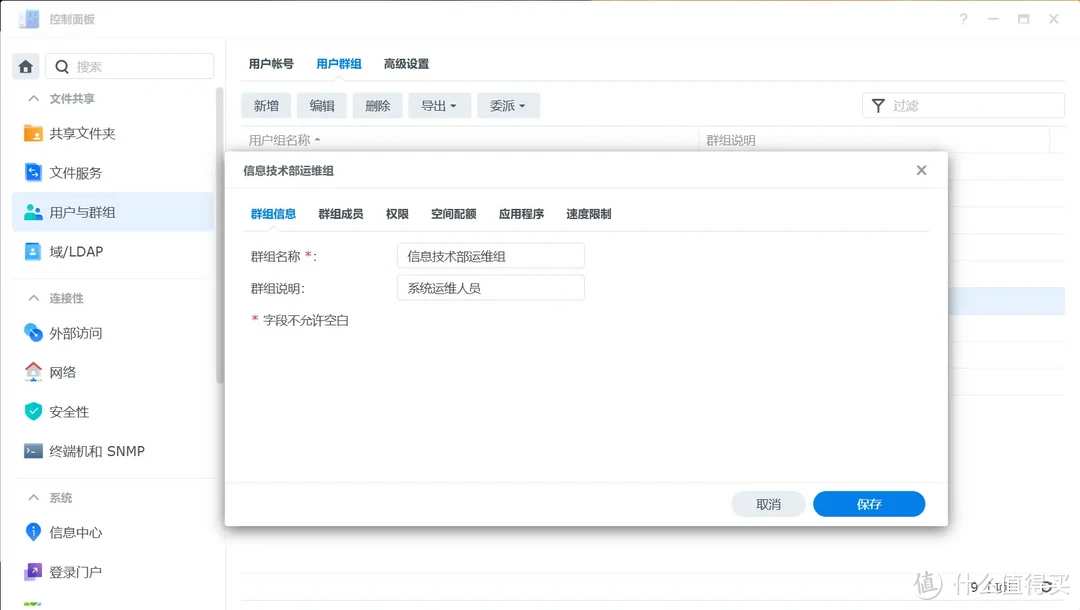Switch to the 高级设置 tab
The width and height of the screenshot is (1080, 610).
click(x=406, y=63)
